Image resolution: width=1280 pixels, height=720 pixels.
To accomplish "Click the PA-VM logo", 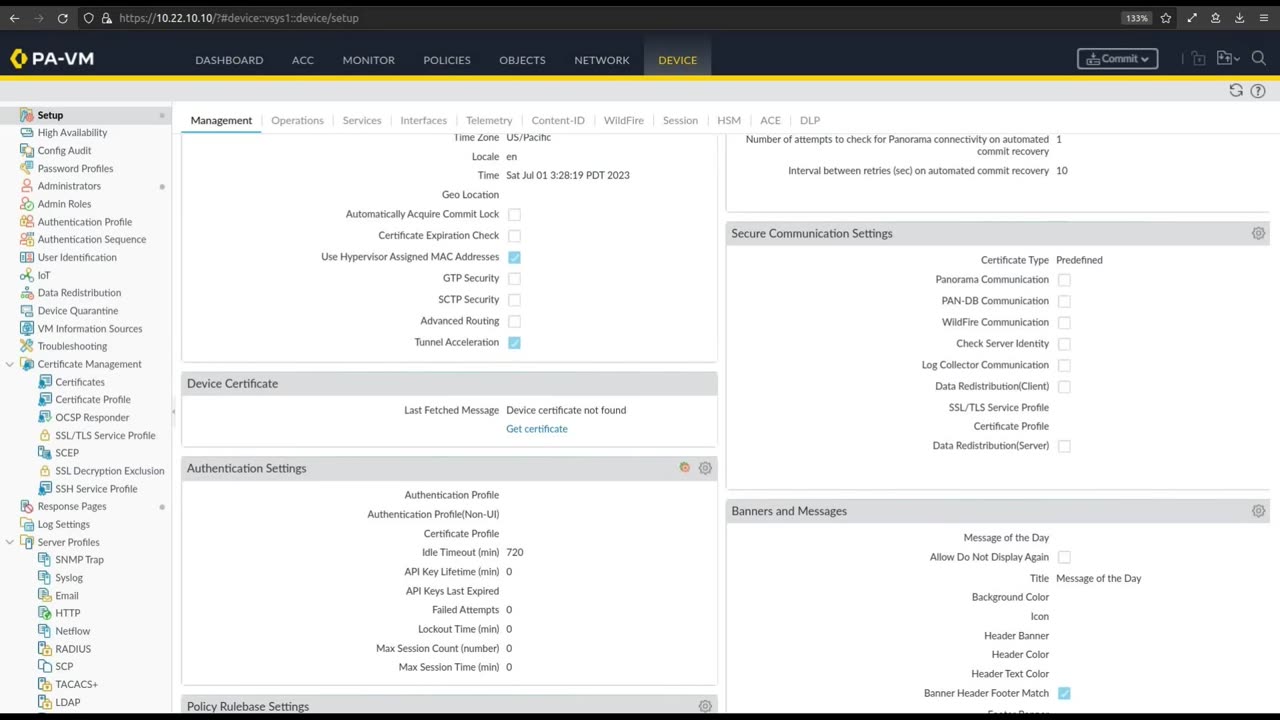I will (52, 59).
